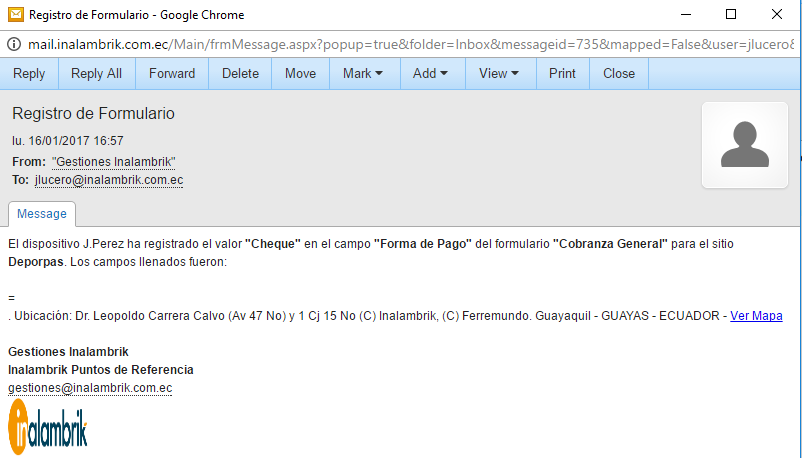Close the Chrome popup window

tap(776, 14)
